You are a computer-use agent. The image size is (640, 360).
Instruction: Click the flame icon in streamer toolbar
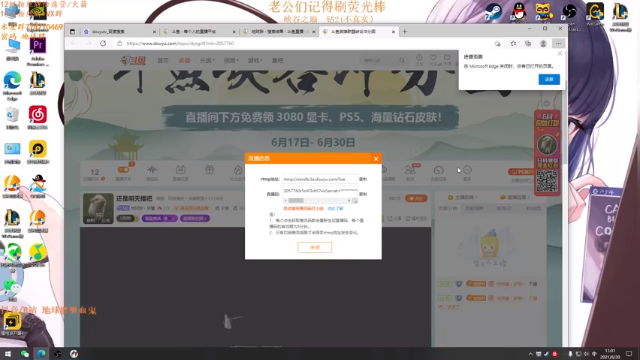238,170
